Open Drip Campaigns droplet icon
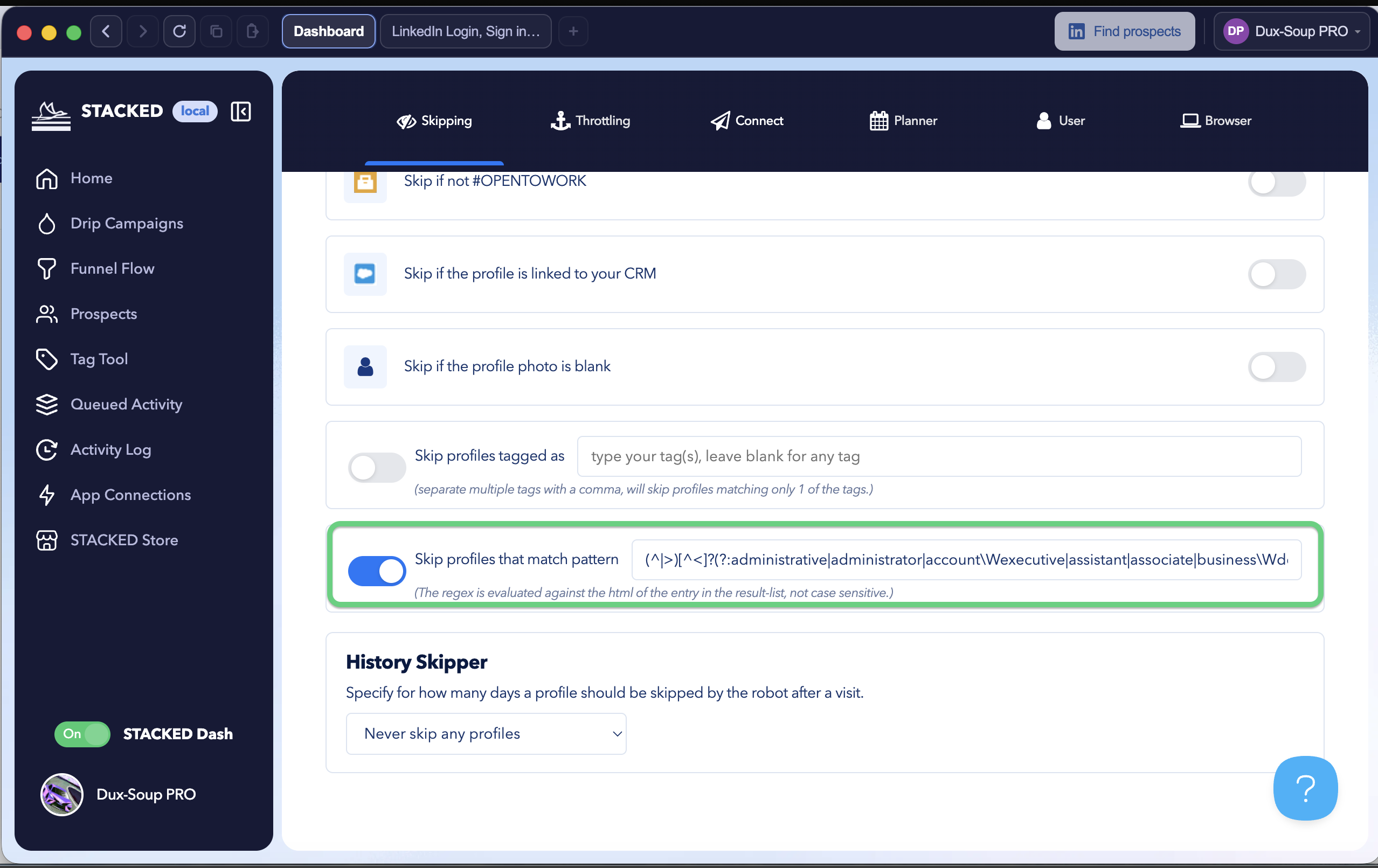This screenshot has width=1378, height=868. [47, 223]
